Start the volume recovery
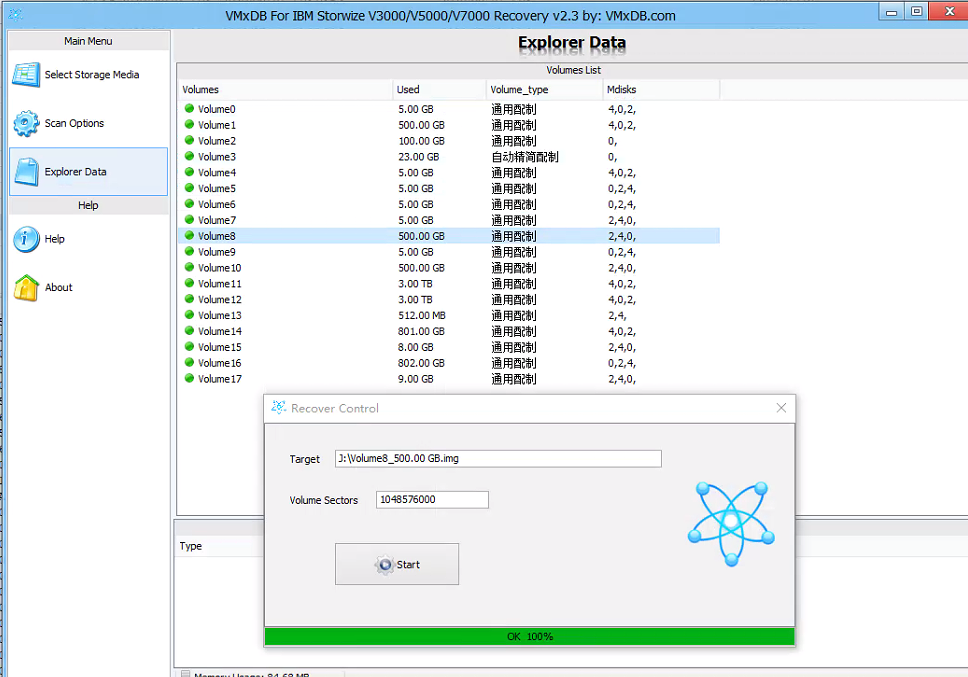The image size is (968, 677). point(397,564)
